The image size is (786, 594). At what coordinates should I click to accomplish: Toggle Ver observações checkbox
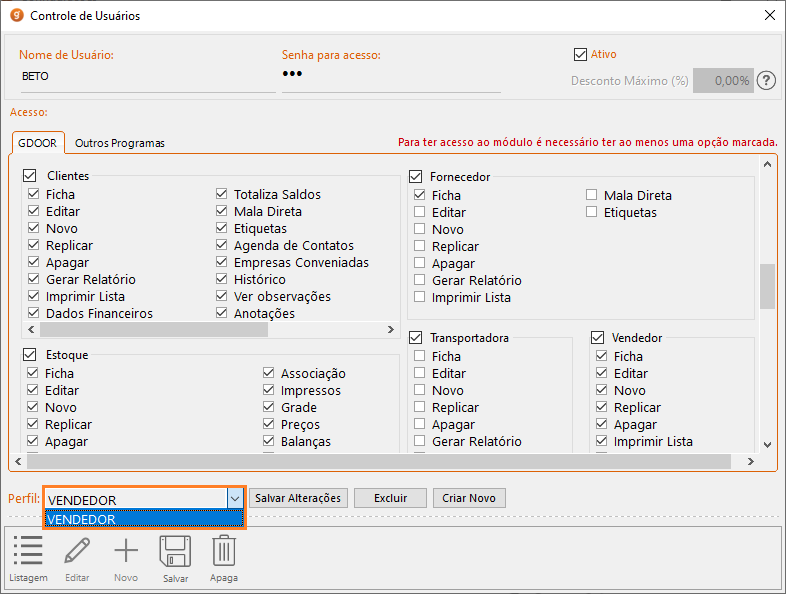coord(222,296)
